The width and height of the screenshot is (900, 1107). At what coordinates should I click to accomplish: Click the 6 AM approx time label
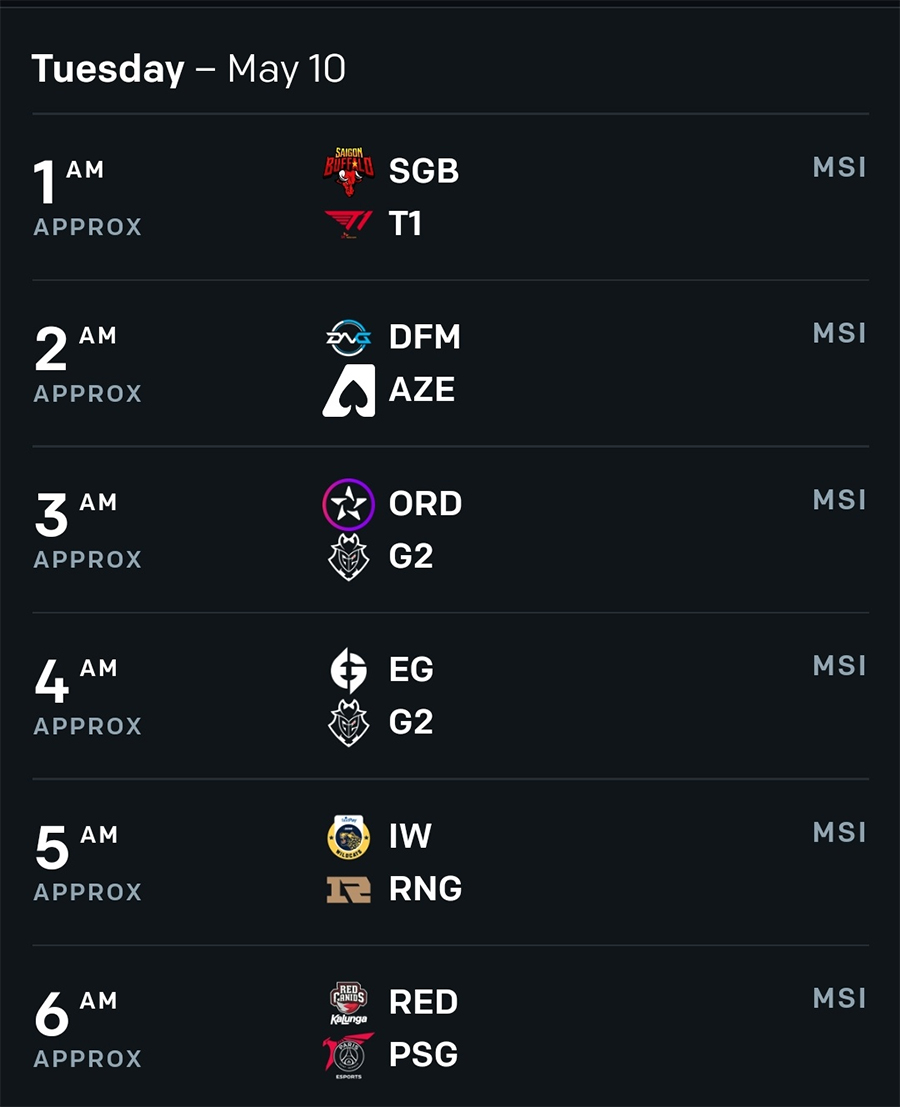pos(88,1029)
